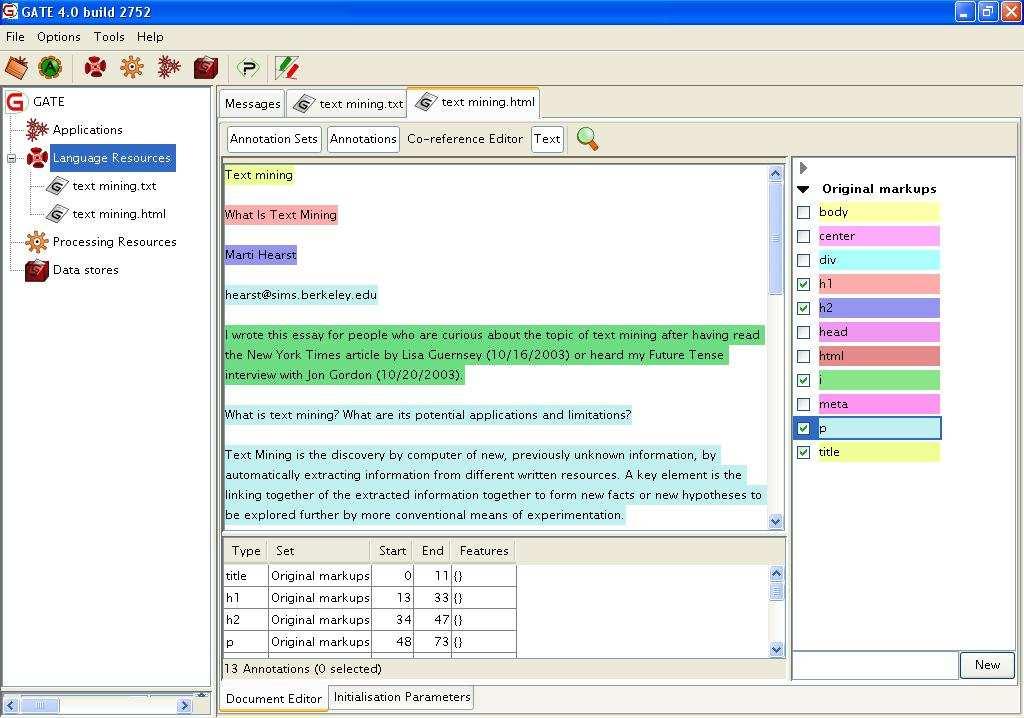Click the restore session toolbar icon

16,67
